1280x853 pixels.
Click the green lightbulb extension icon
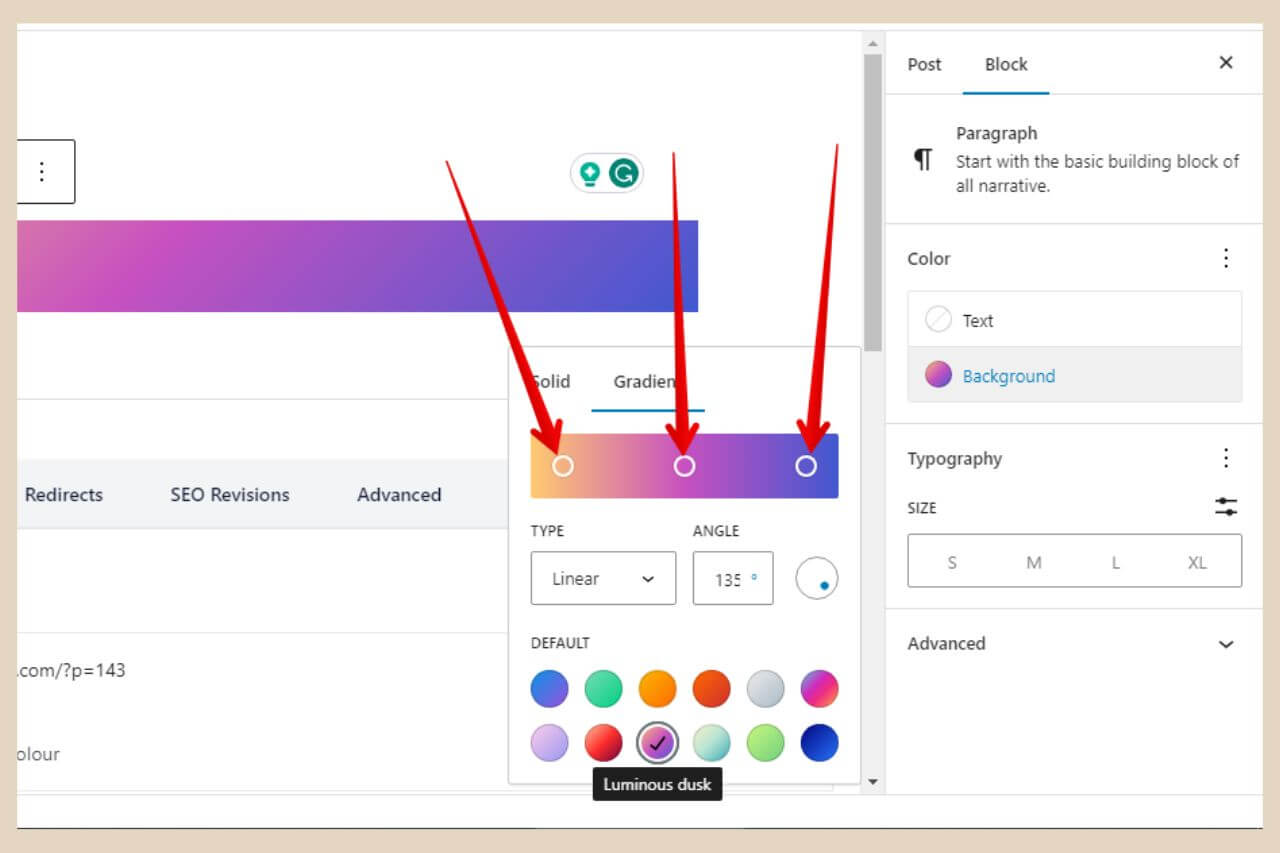(x=590, y=173)
